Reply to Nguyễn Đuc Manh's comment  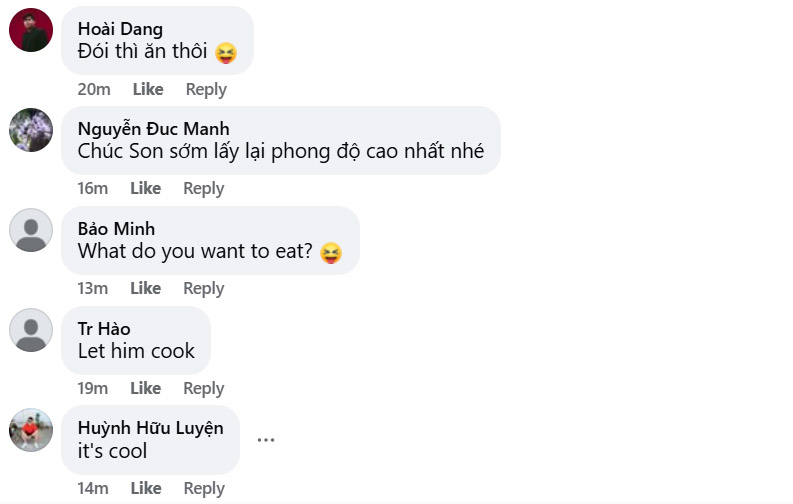(x=203, y=188)
